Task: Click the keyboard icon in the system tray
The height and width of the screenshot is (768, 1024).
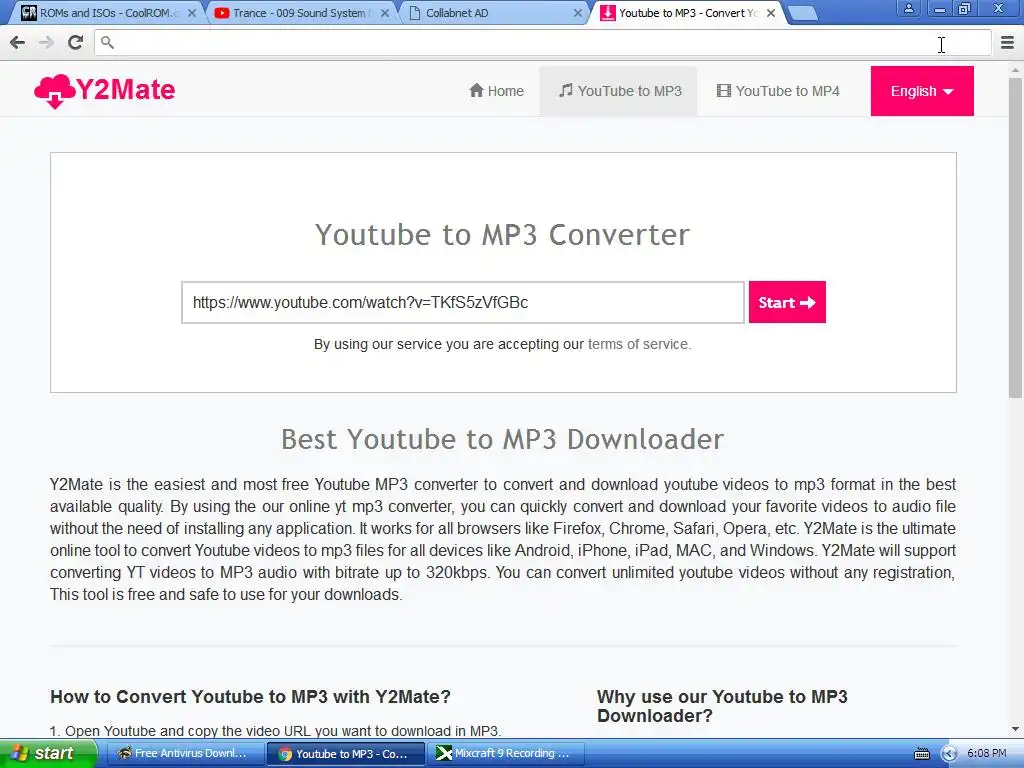Action: pyautogui.click(x=921, y=754)
